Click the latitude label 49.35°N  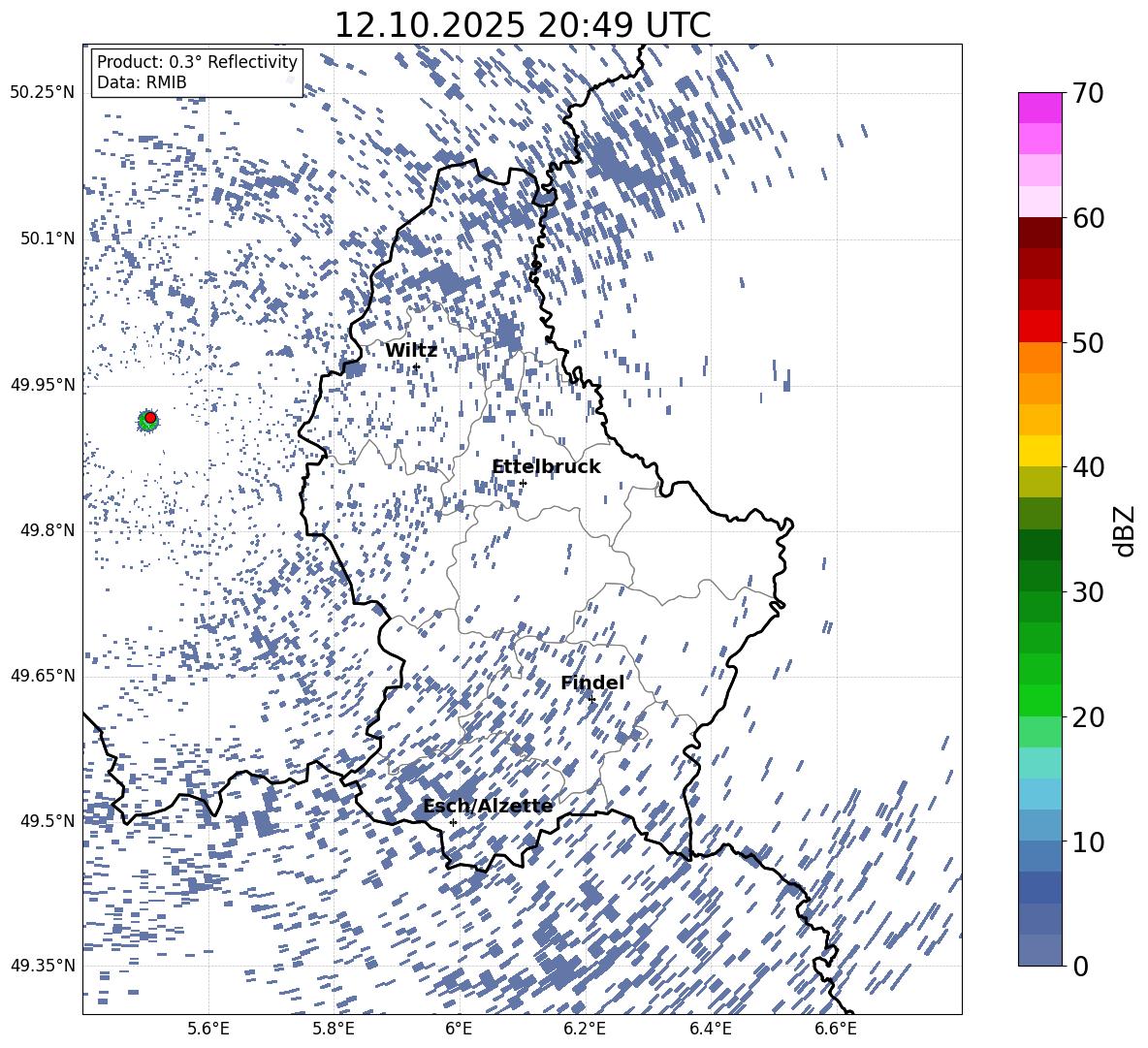[43, 966]
